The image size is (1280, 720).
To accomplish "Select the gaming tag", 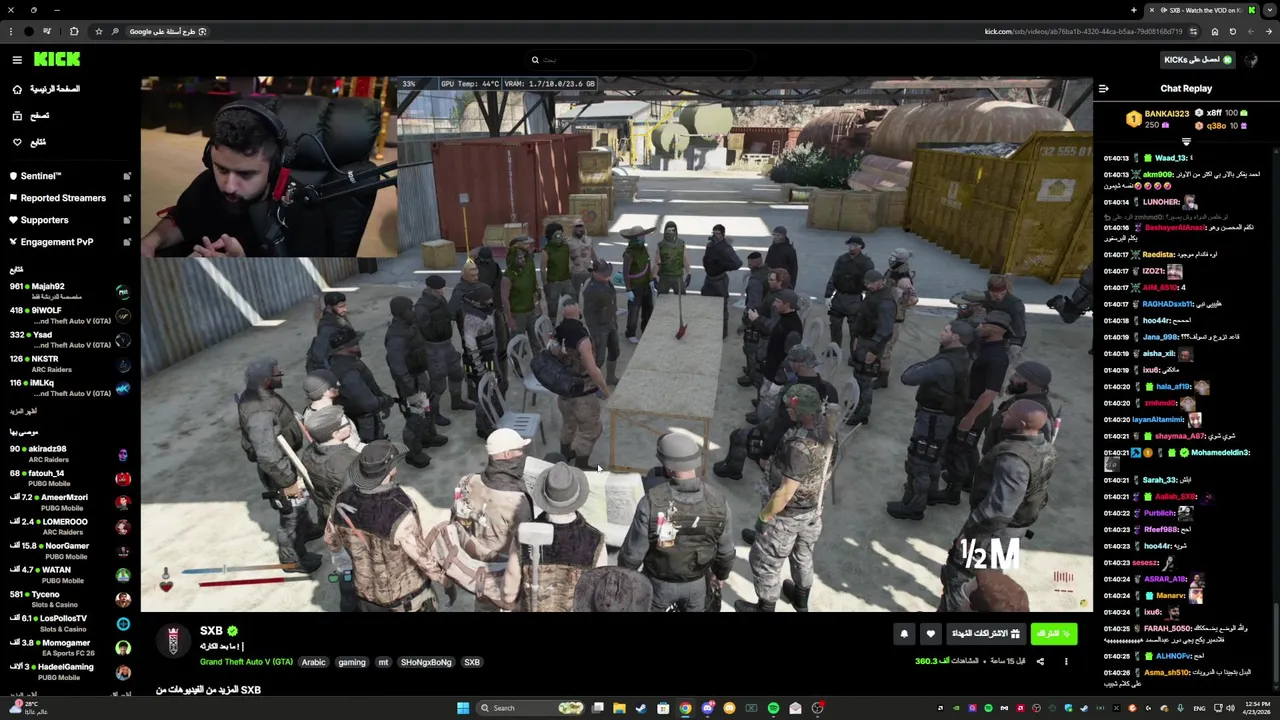I will coord(351,662).
